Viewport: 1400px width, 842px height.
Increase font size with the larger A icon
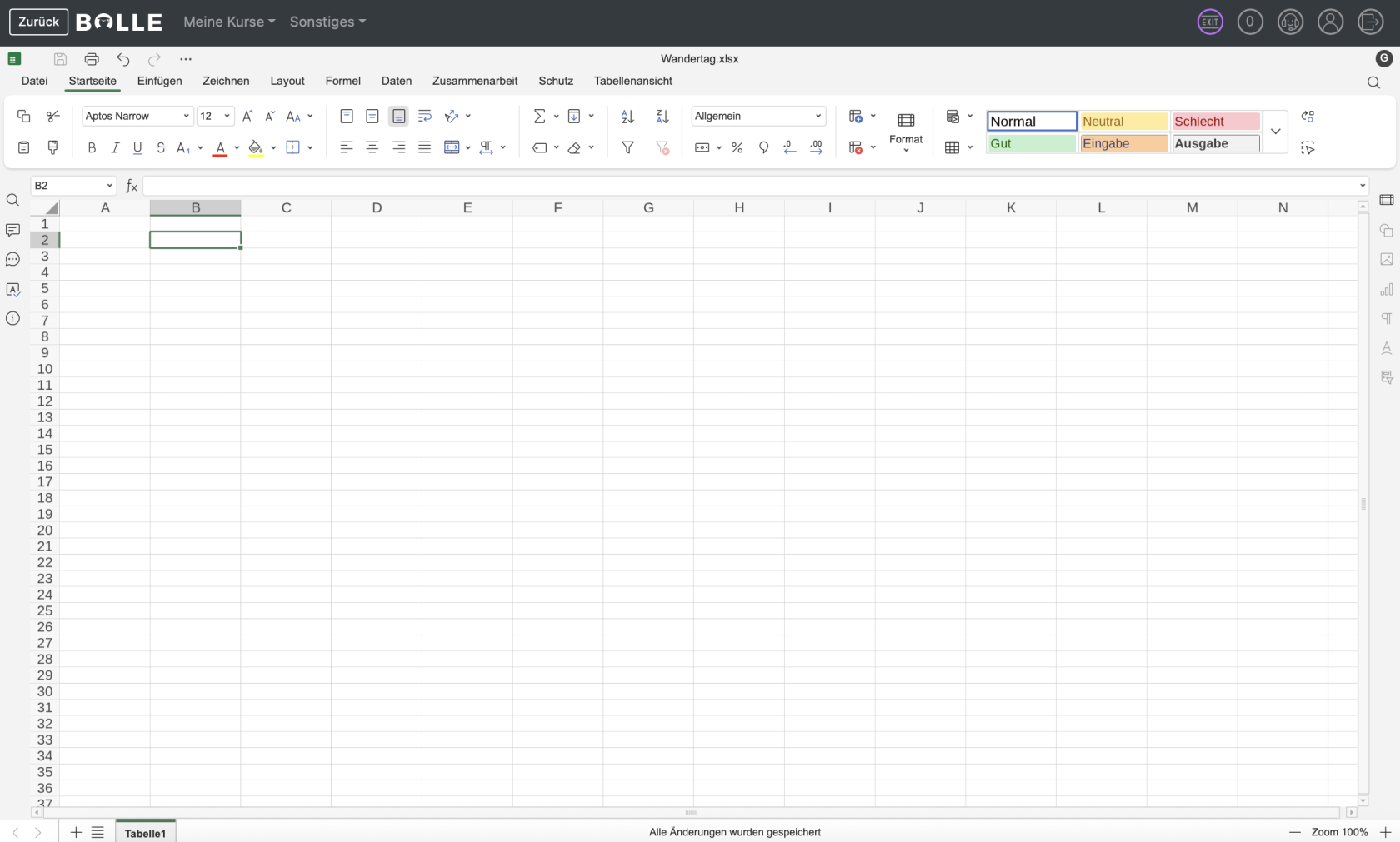click(x=247, y=117)
